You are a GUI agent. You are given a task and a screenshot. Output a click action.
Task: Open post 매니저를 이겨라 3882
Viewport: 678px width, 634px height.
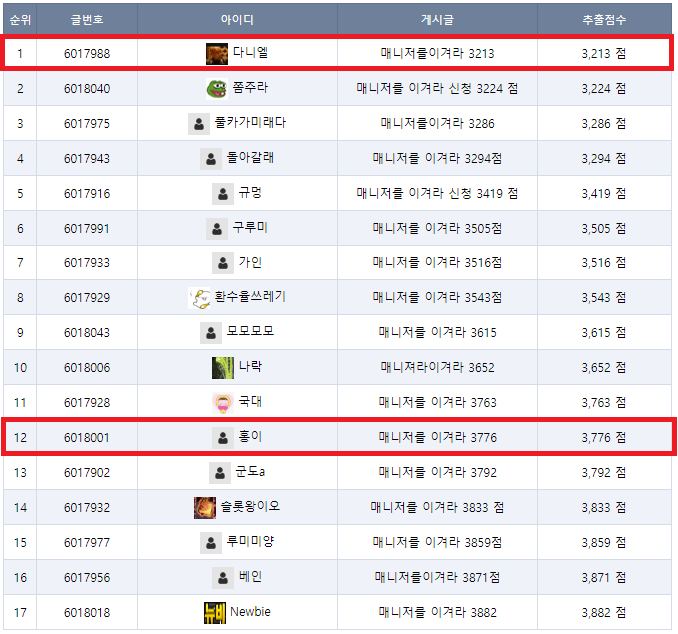[437, 613]
